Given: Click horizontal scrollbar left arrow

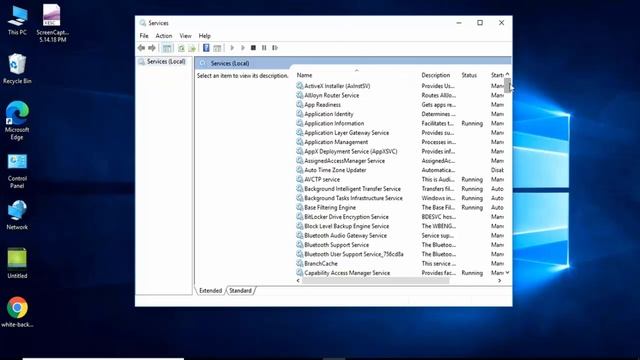Looking at the screenshot, I should (x=298, y=281).
